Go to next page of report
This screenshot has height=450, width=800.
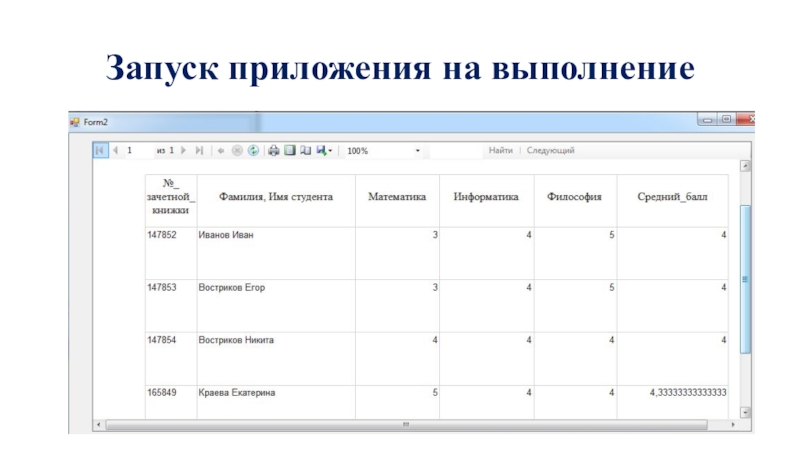pos(184,151)
